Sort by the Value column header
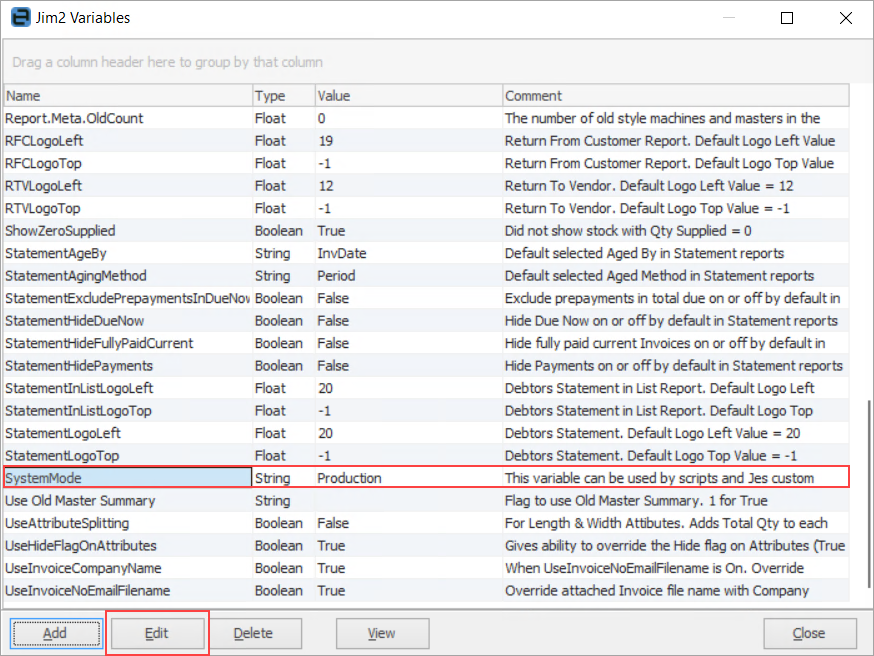This screenshot has height=656, width=874. point(407,96)
